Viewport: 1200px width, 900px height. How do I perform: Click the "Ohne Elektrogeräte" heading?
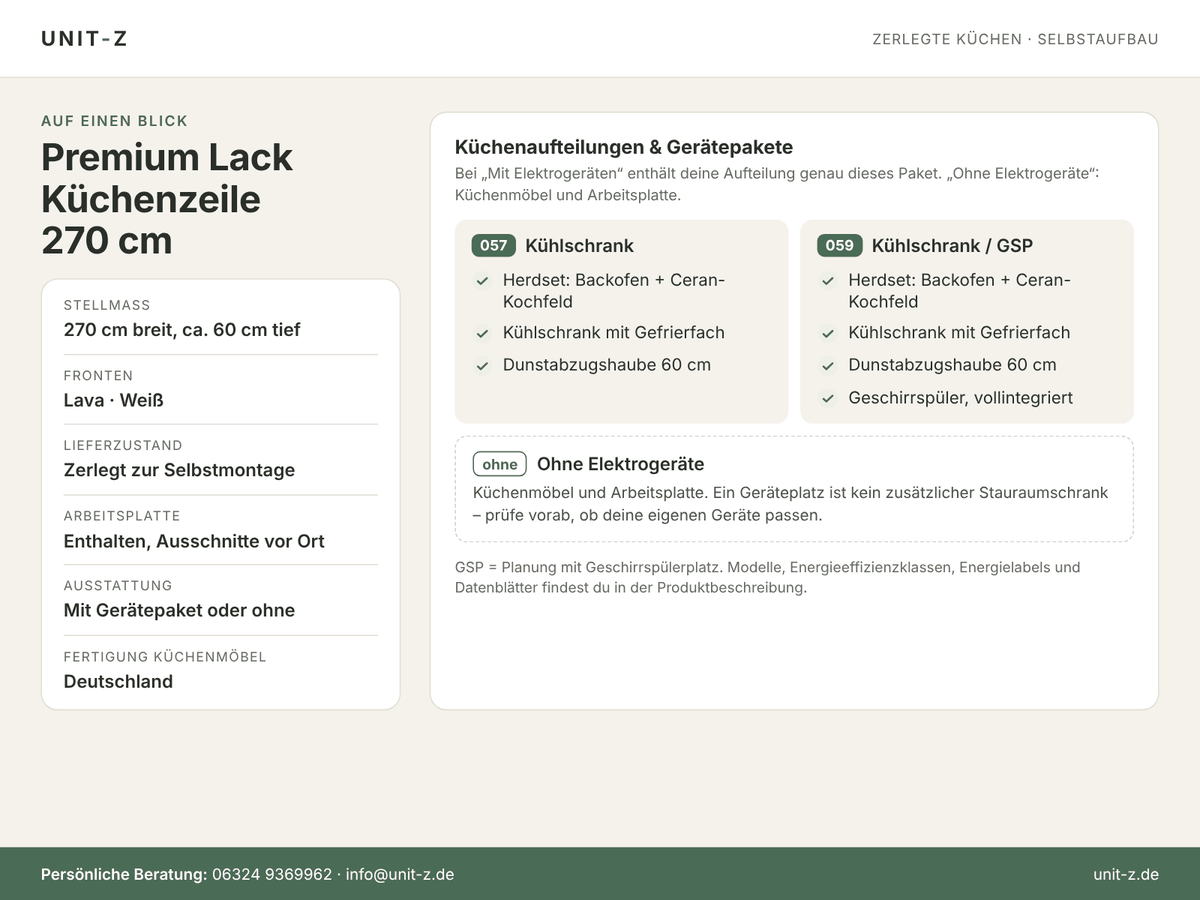[x=621, y=464]
